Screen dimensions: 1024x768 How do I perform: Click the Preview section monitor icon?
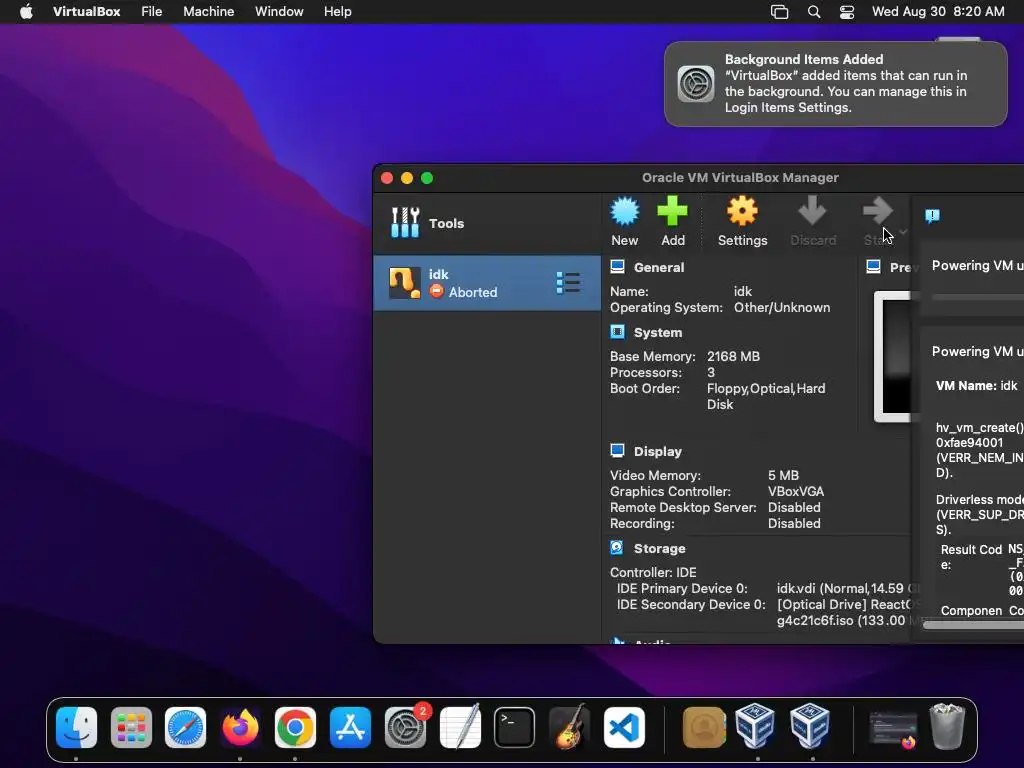click(x=873, y=266)
